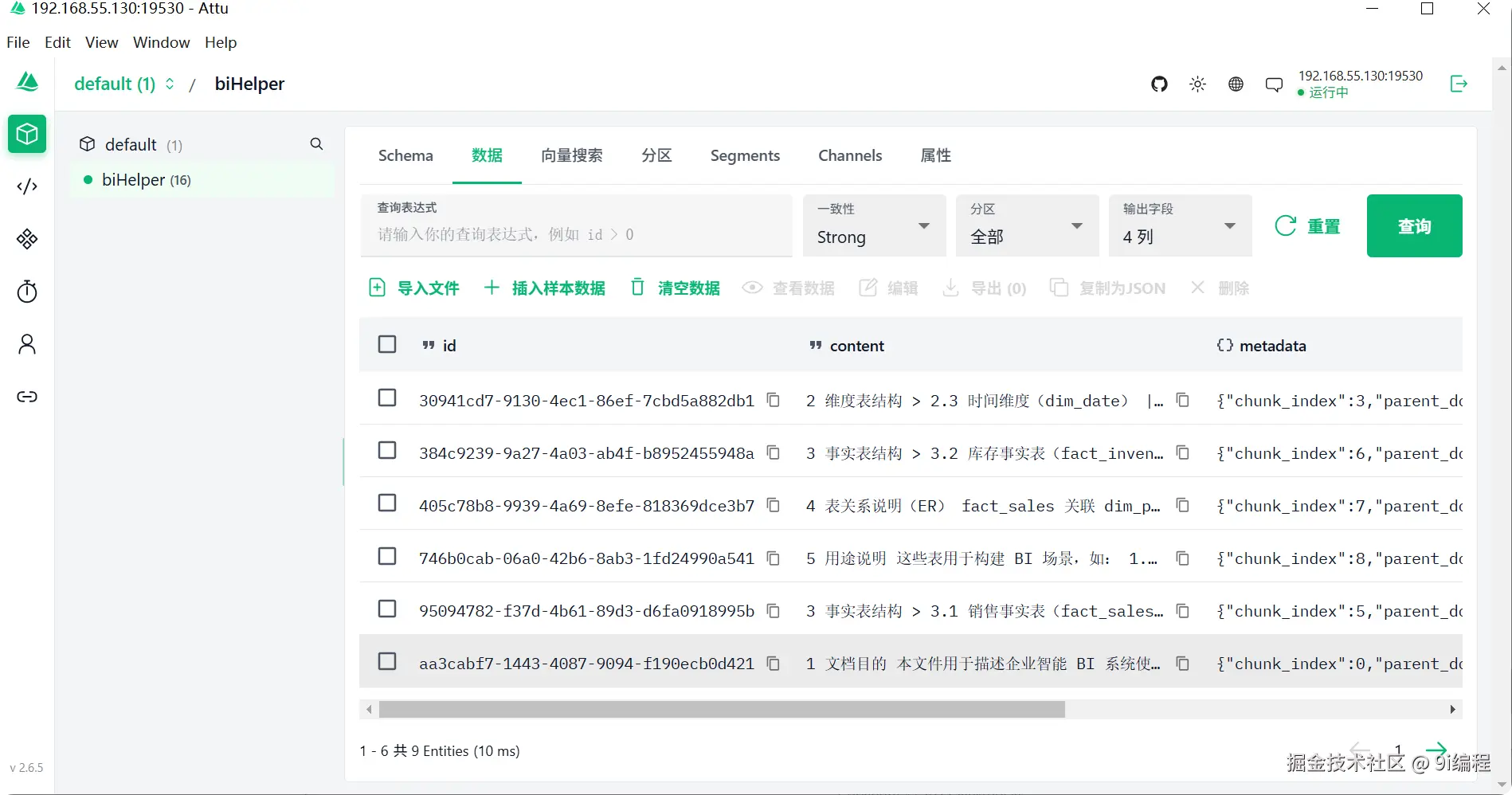
Task: Copy id 405c78b8-9939-4a69-8efe-818369dce3b7
Action: [x=773, y=505]
